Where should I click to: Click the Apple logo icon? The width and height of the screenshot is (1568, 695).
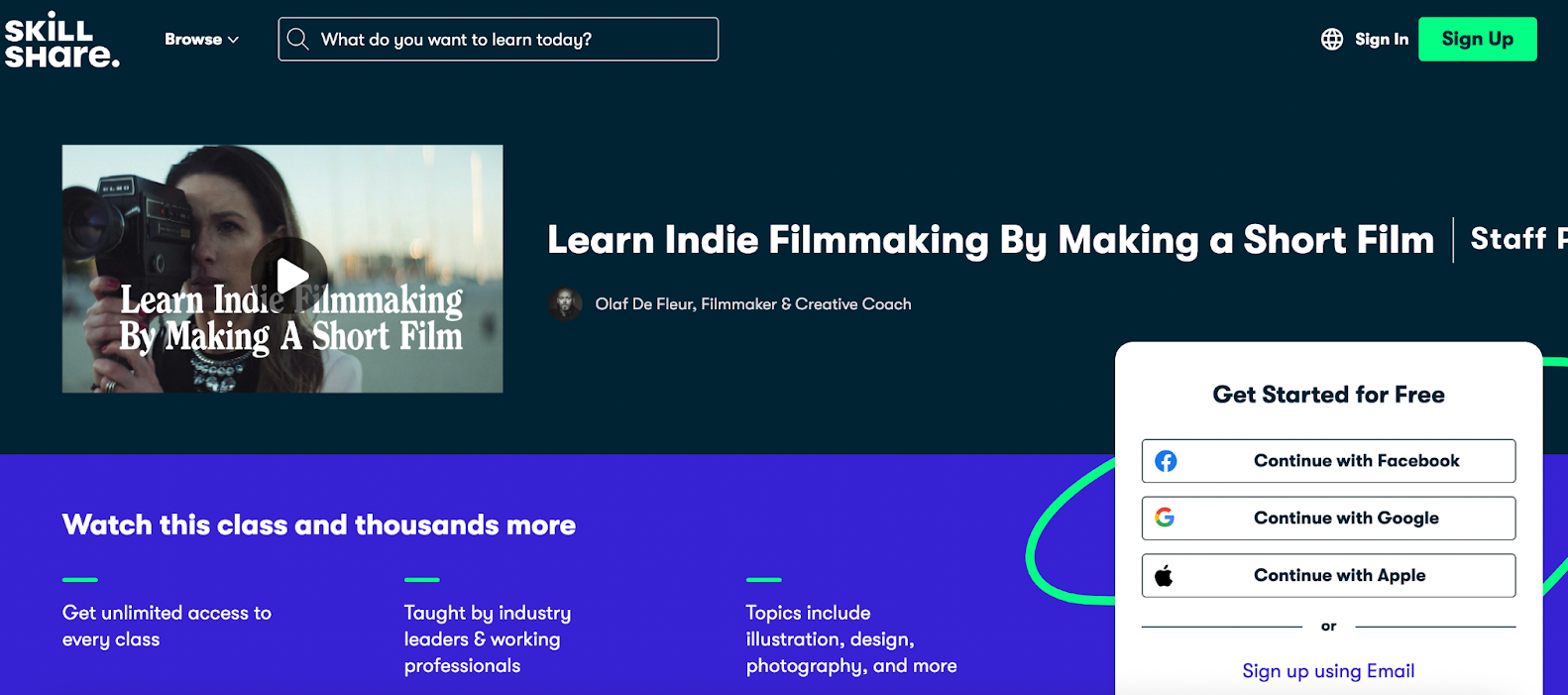coord(1164,575)
